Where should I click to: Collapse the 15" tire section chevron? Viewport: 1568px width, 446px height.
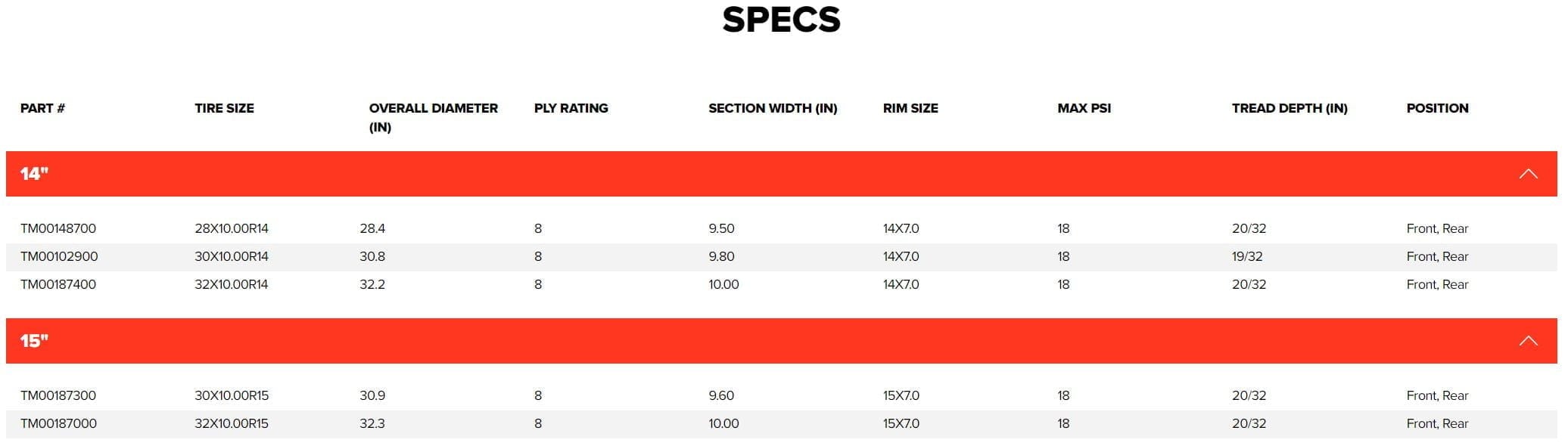pyautogui.click(x=1529, y=342)
